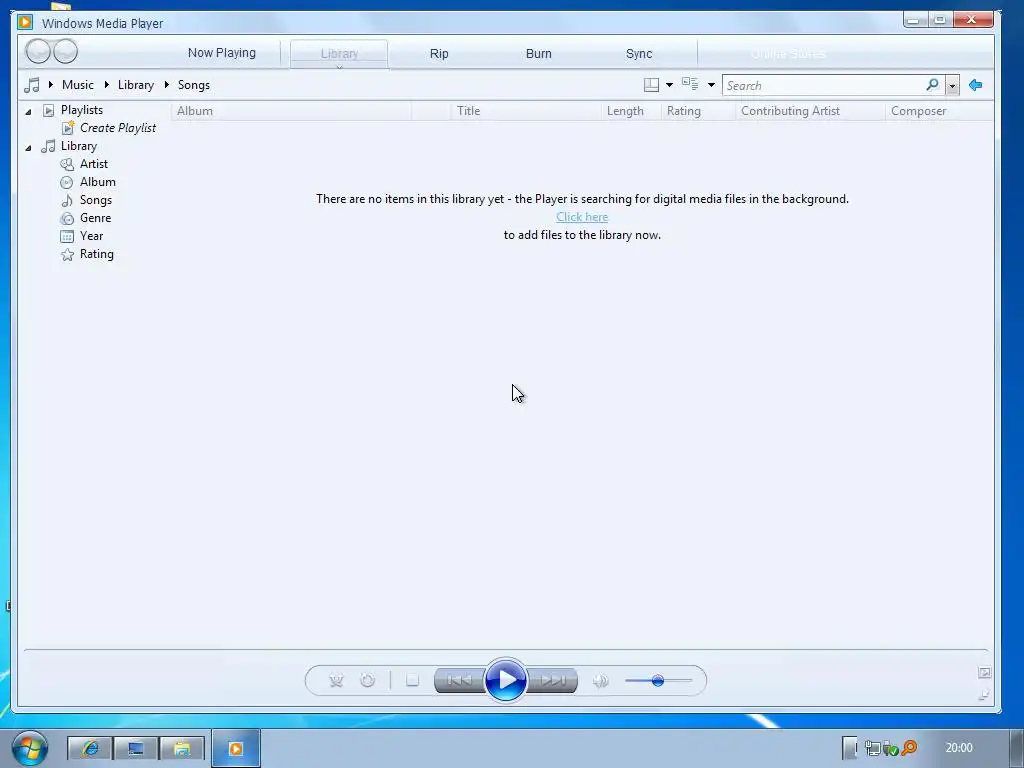Open the Layout Options dropdown arrow
Screen dimensions: 1024x768
point(669,85)
